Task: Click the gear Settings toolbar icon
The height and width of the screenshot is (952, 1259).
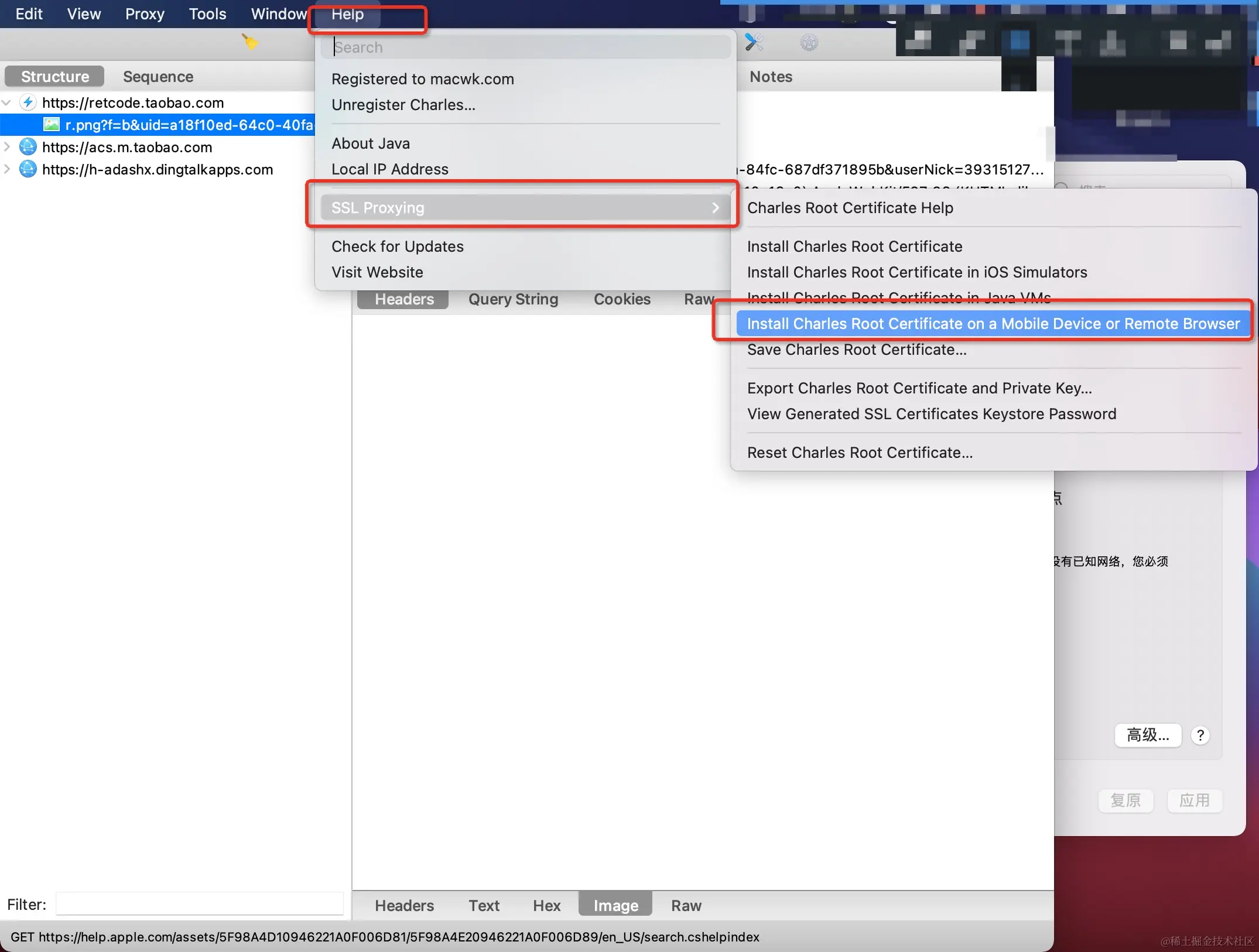Action: tap(809, 42)
